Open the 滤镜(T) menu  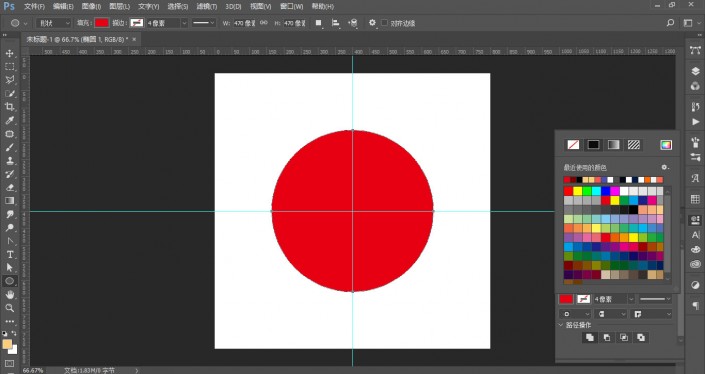[x=207, y=6]
